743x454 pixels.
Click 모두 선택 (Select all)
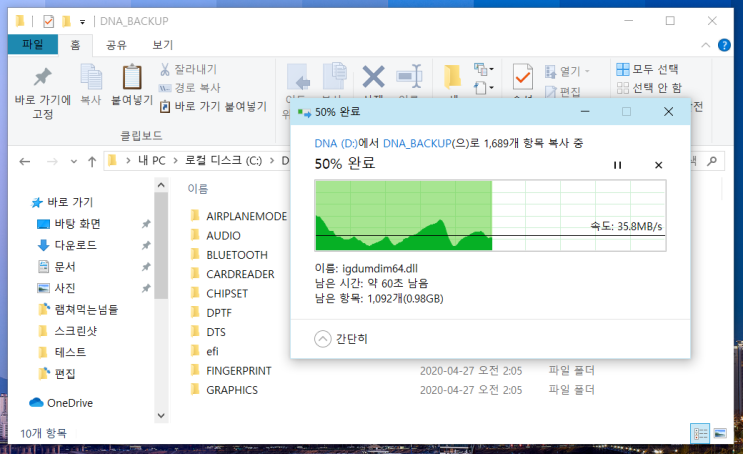pos(647,69)
